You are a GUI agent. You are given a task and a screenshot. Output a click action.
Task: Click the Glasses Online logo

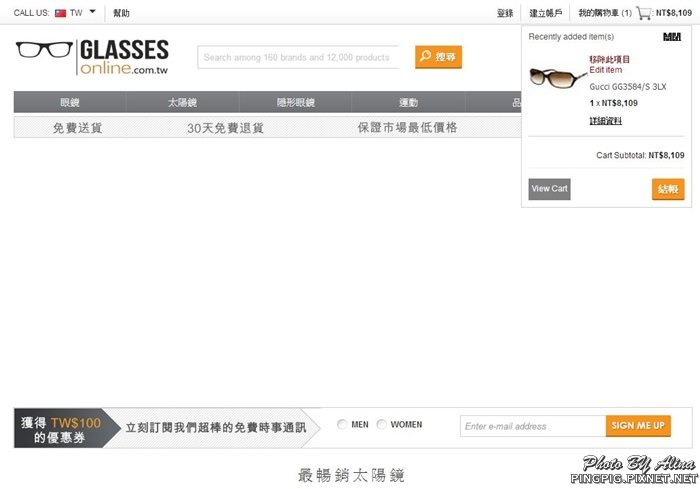(92, 57)
